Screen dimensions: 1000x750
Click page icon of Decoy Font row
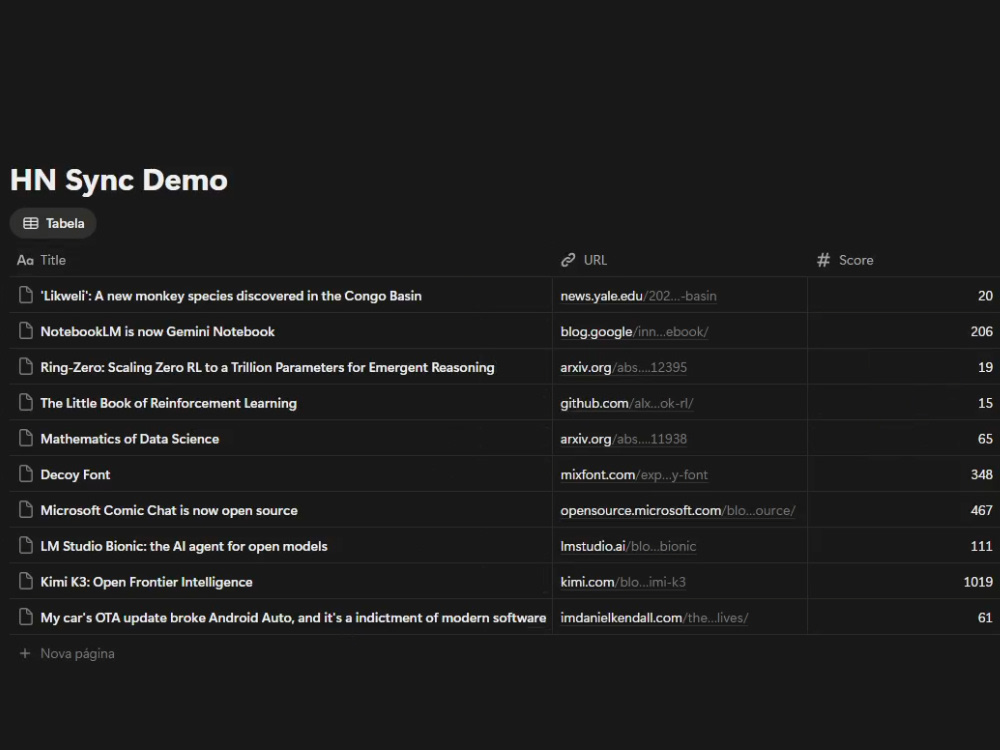[26, 473]
